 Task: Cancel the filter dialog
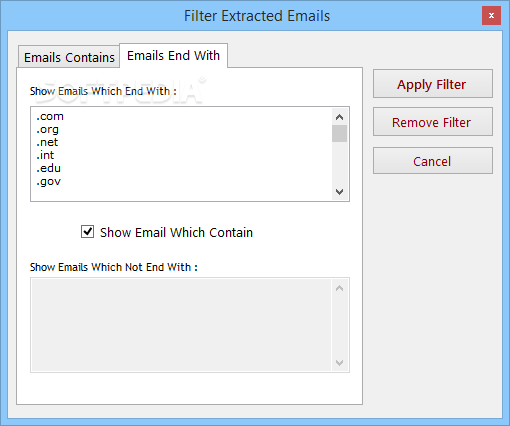433,161
